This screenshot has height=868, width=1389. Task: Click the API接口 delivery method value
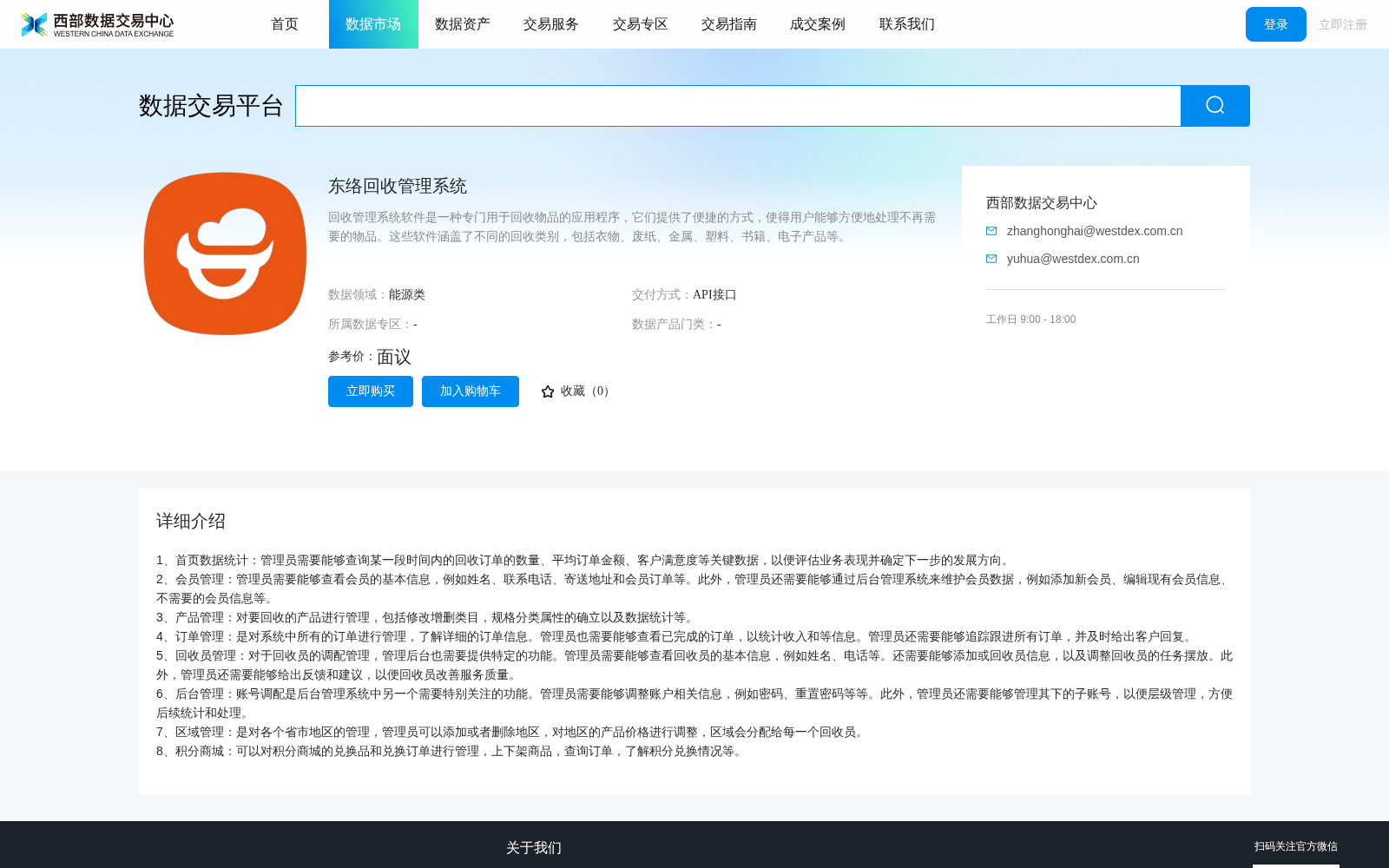point(714,295)
